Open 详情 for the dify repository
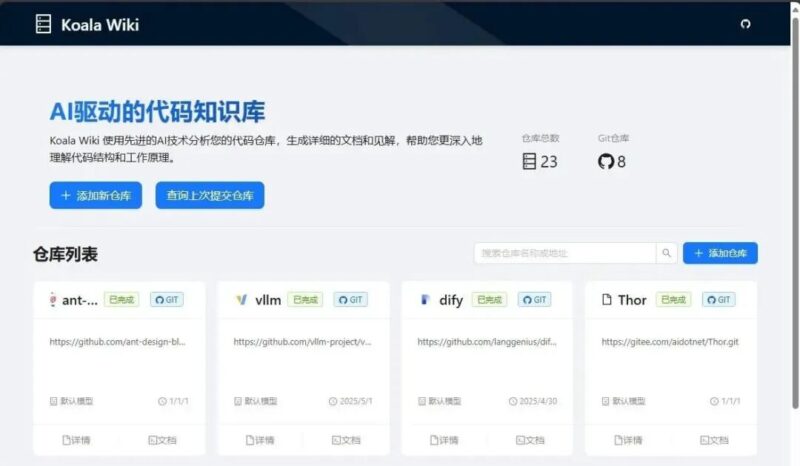Image resolution: width=800 pixels, height=466 pixels. [x=444, y=440]
